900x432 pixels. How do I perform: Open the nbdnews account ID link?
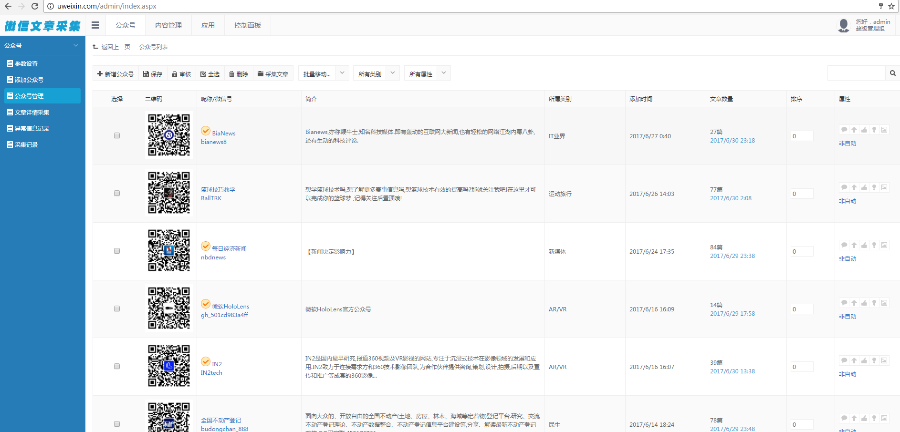tap(213, 258)
